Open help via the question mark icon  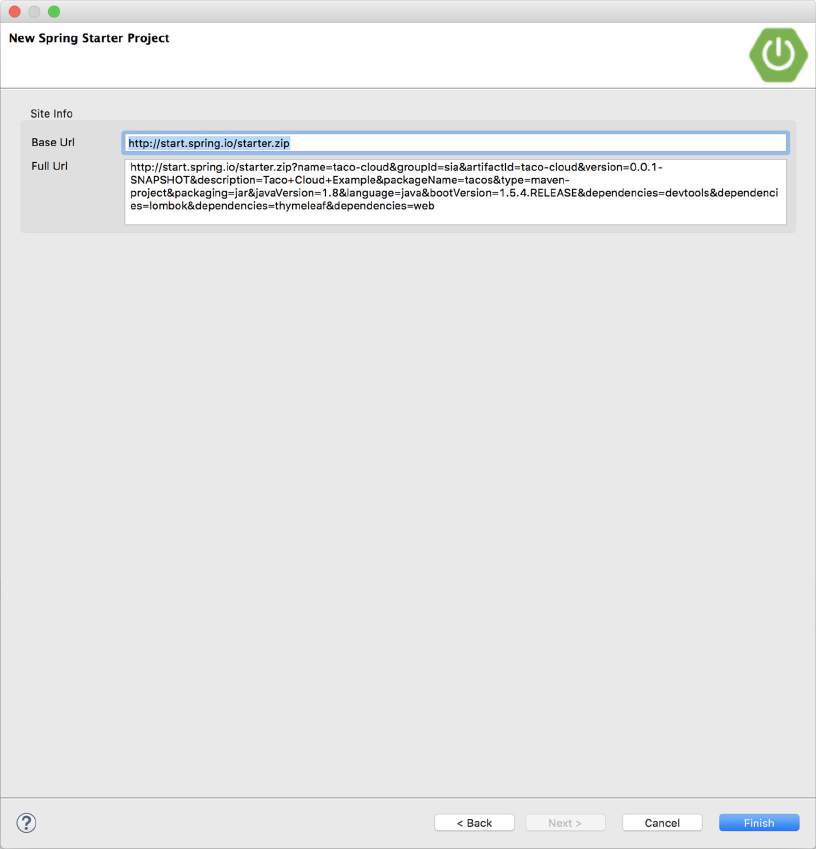coord(26,822)
